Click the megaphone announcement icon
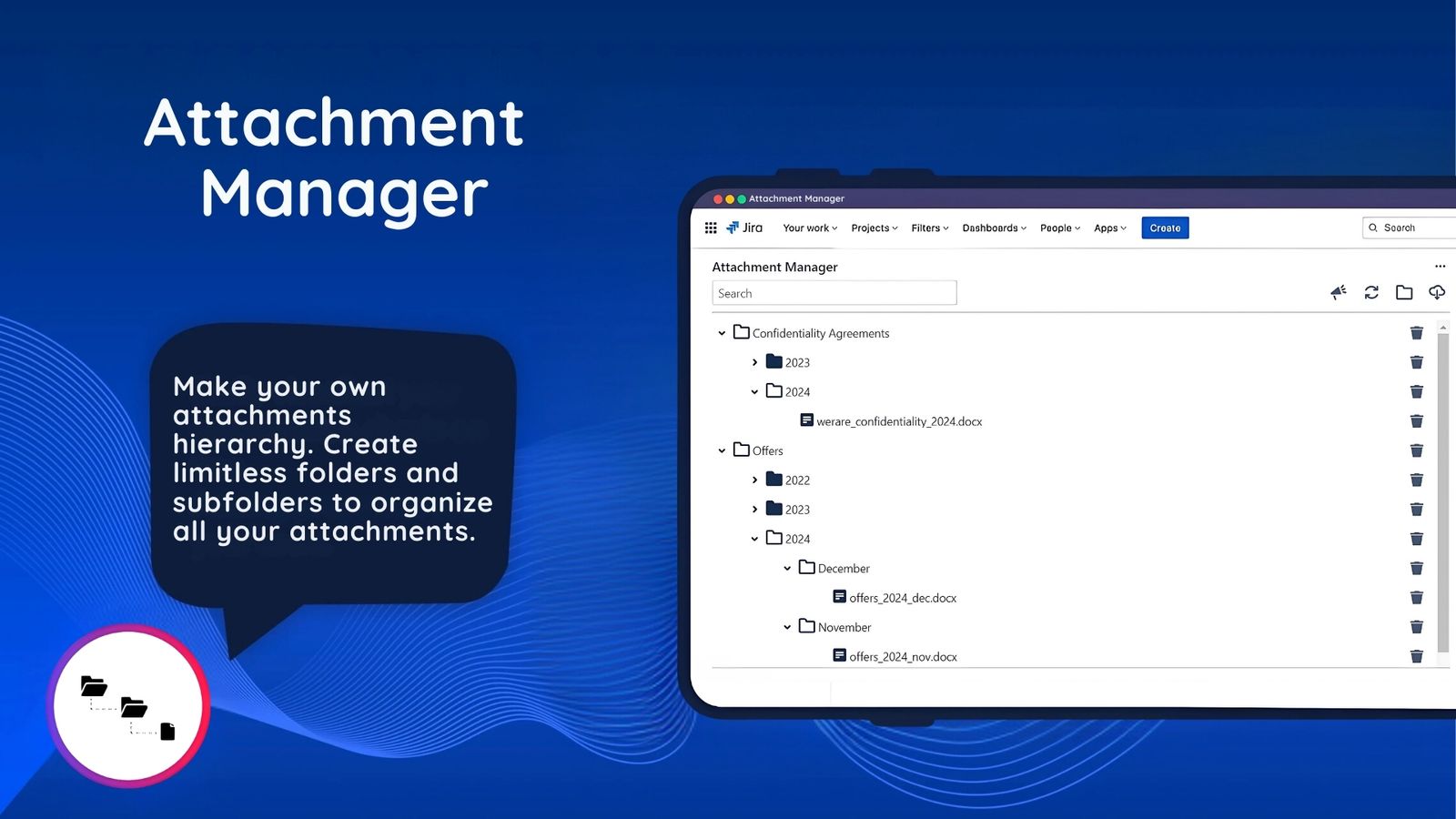This screenshot has height=819, width=1456. coord(1339,292)
